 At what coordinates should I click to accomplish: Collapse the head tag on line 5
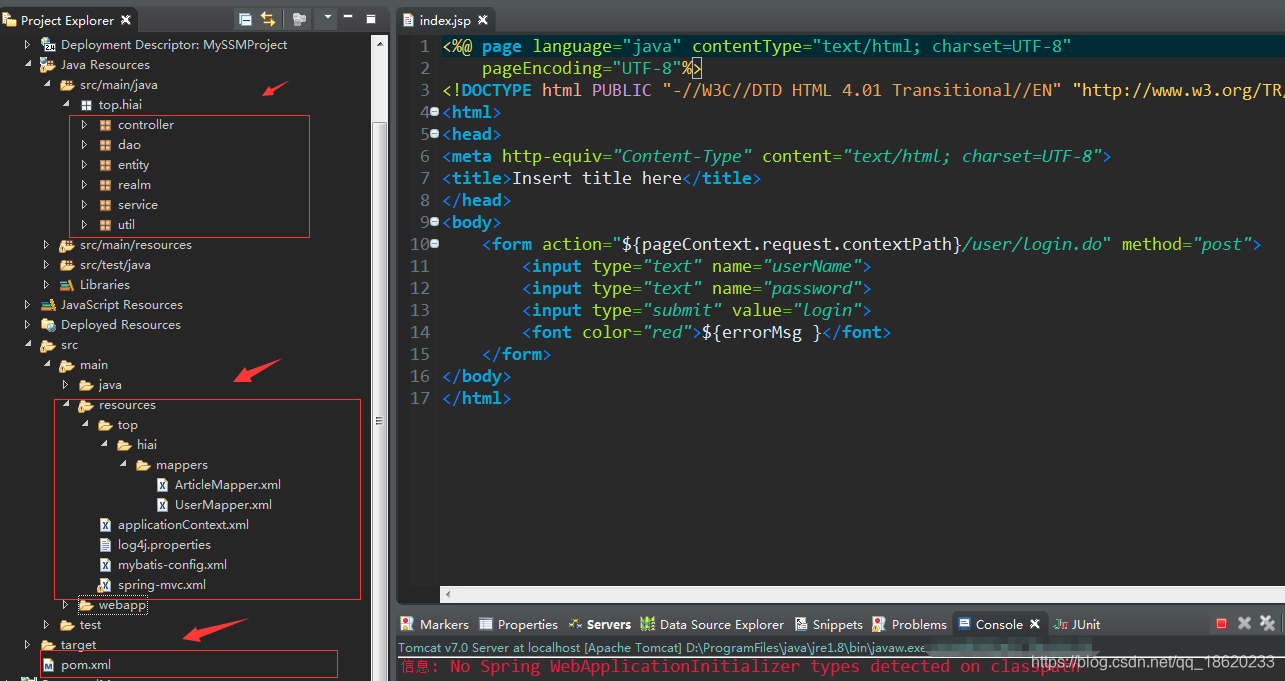tap(435, 134)
